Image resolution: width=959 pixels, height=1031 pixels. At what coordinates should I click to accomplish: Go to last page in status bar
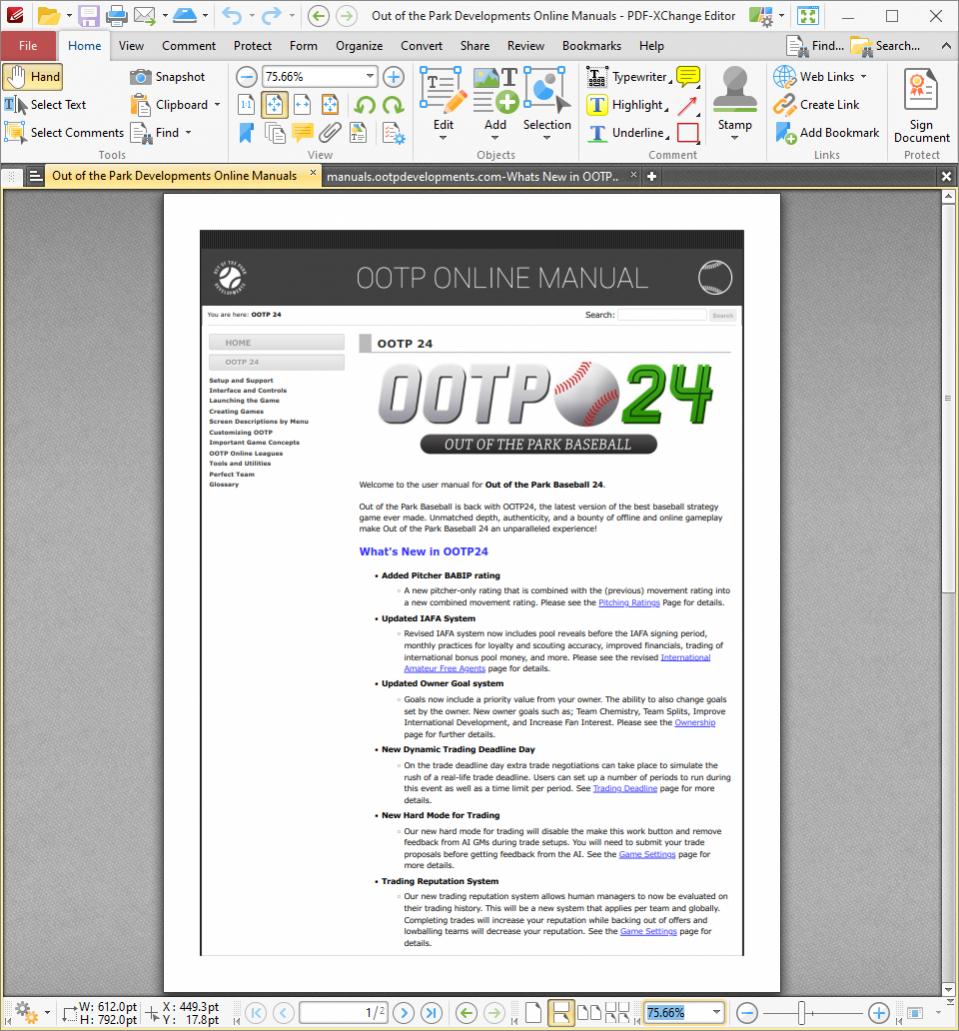[x=431, y=1013]
